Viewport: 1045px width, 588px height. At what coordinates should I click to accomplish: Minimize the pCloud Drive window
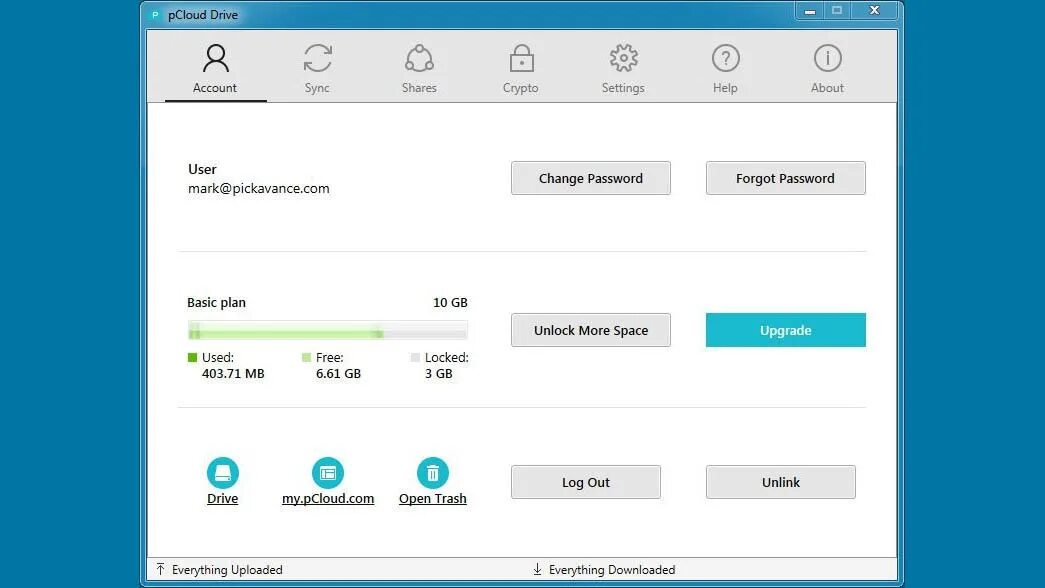tap(810, 11)
